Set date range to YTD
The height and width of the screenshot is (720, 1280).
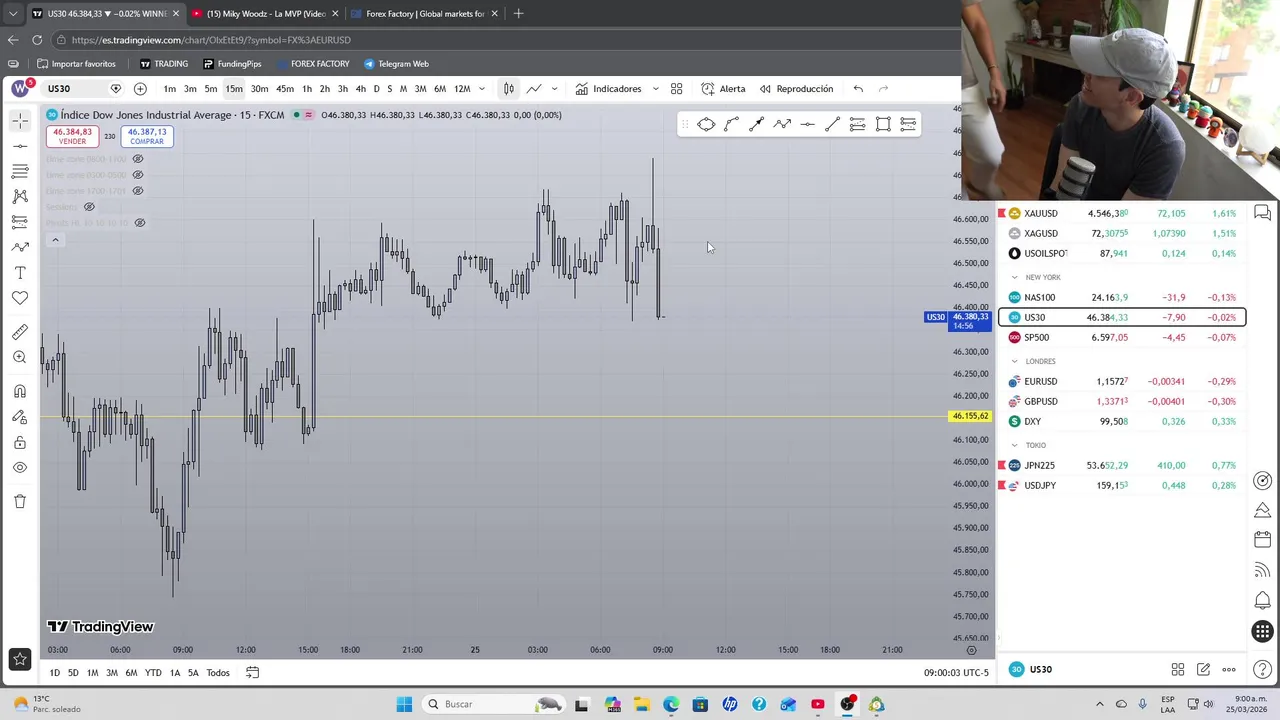tap(153, 673)
